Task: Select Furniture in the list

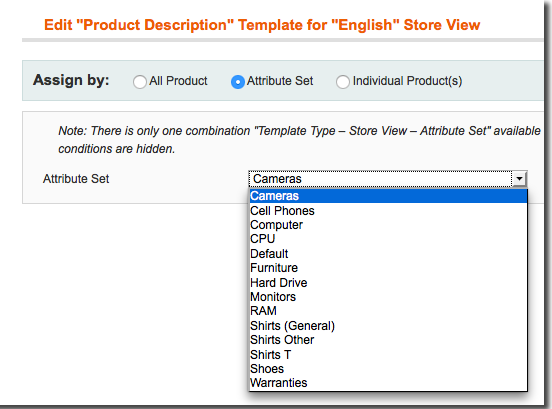Action: tap(388, 268)
